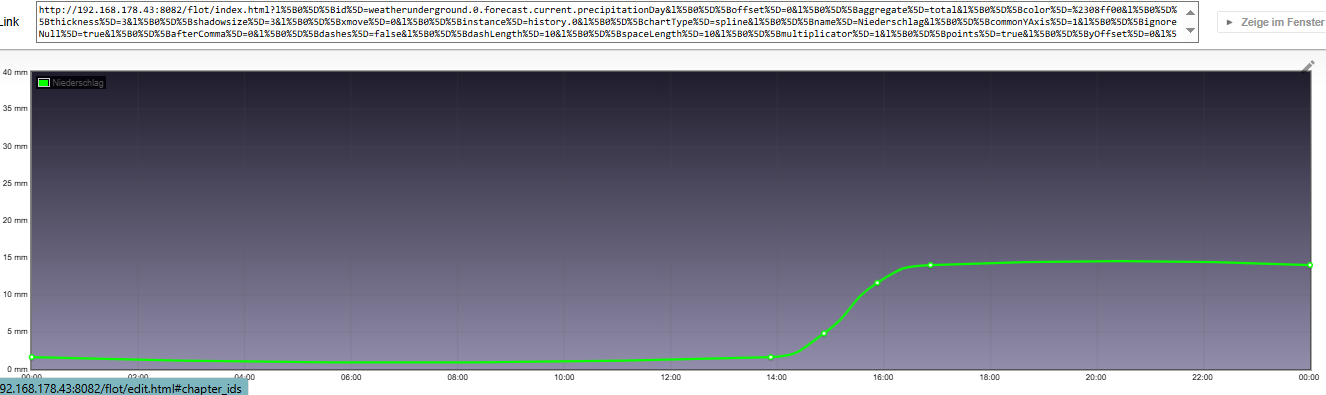Click the '08:00' x-axis label
The height and width of the screenshot is (395, 1326).
point(457,378)
